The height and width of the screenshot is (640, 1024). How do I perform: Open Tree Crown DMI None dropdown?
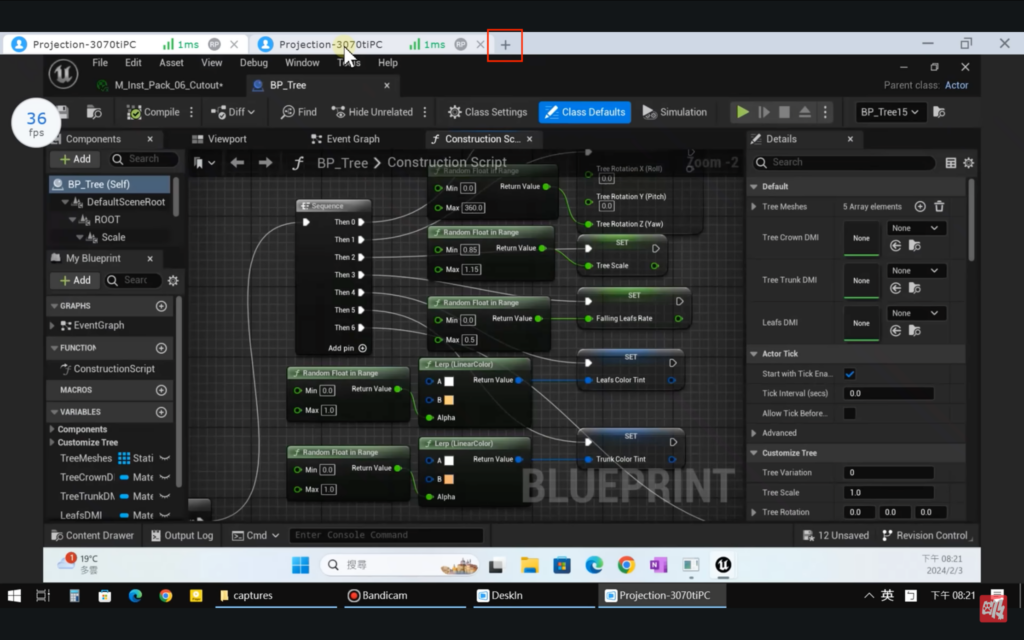[915, 229]
